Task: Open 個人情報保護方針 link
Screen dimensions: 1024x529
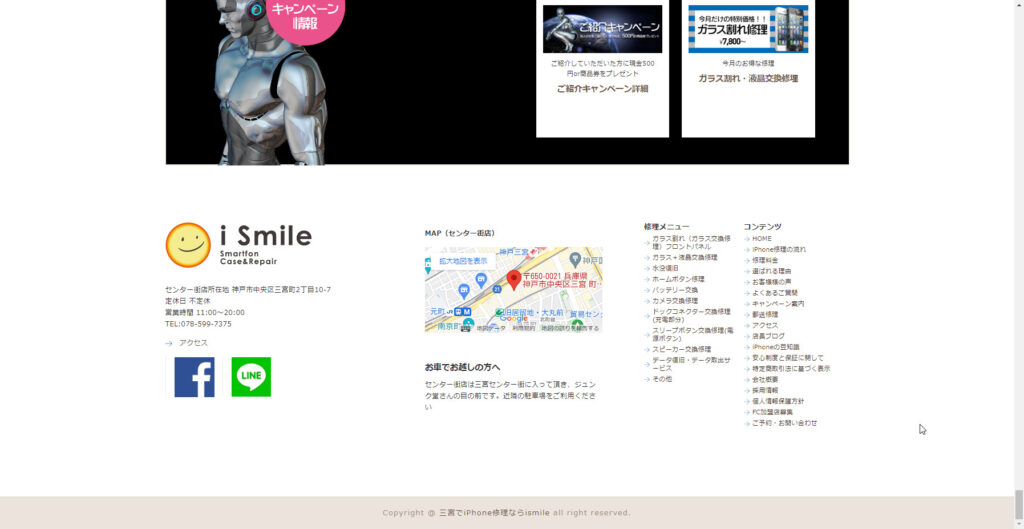Action: tap(778, 402)
